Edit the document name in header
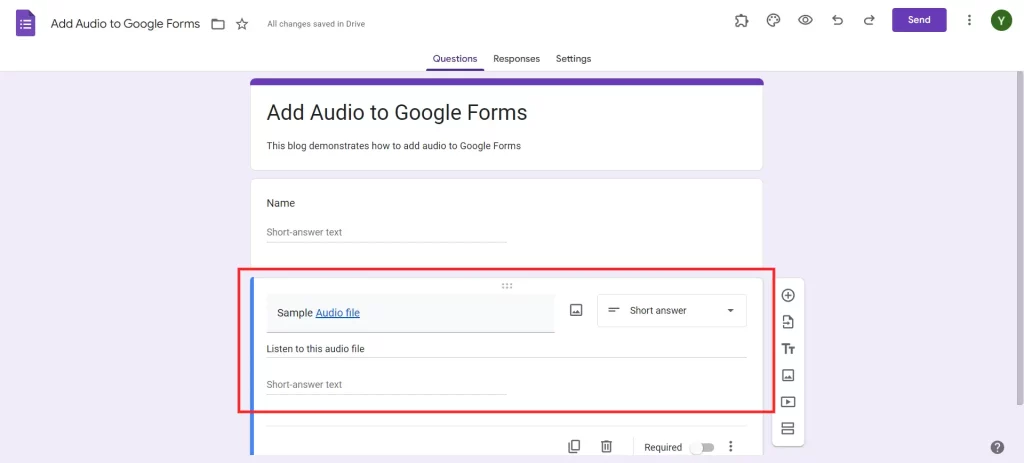This screenshot has height=463, width=1024. tap(125, 24)
